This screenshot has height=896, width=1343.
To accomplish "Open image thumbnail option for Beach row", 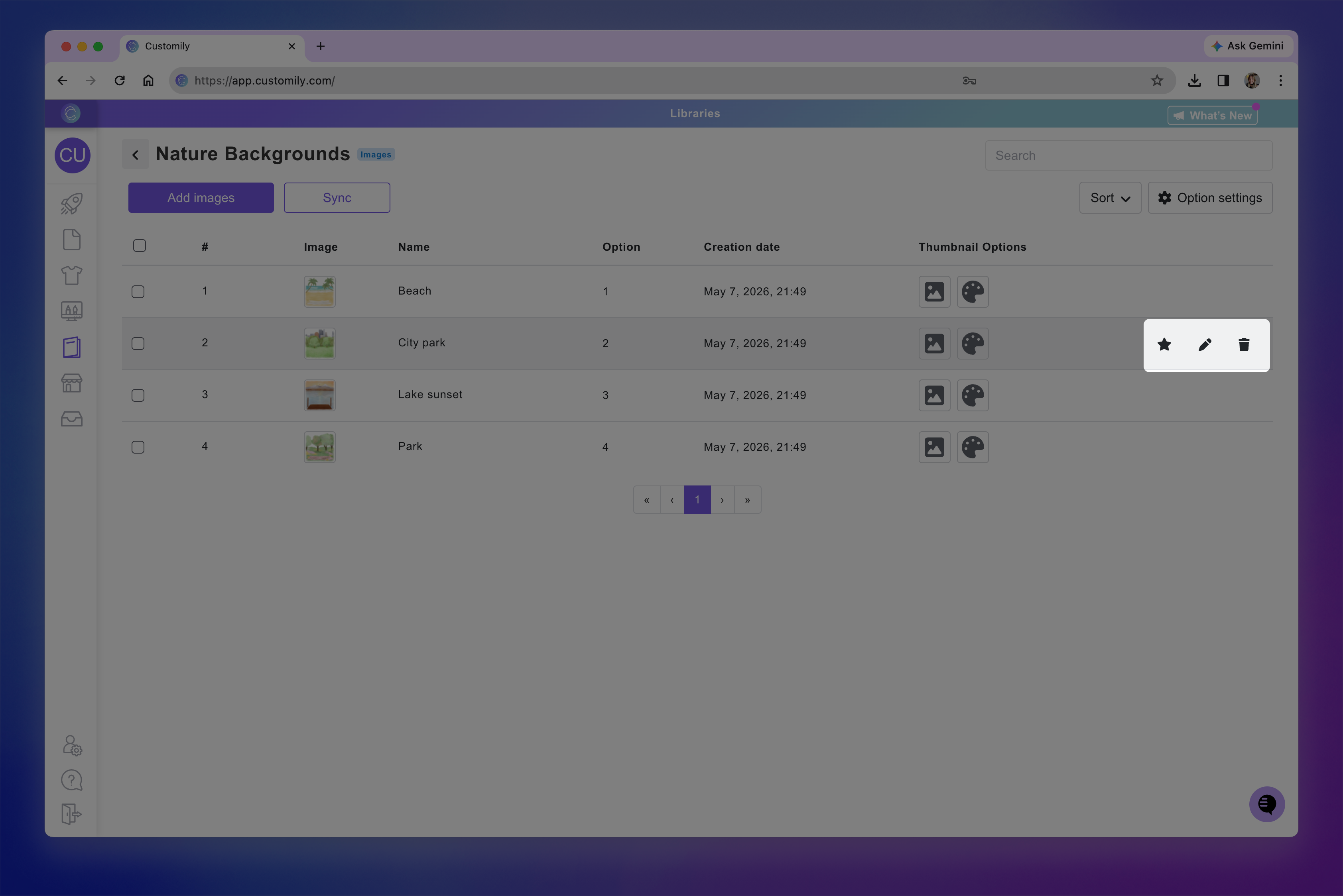I will pos(934,291).
